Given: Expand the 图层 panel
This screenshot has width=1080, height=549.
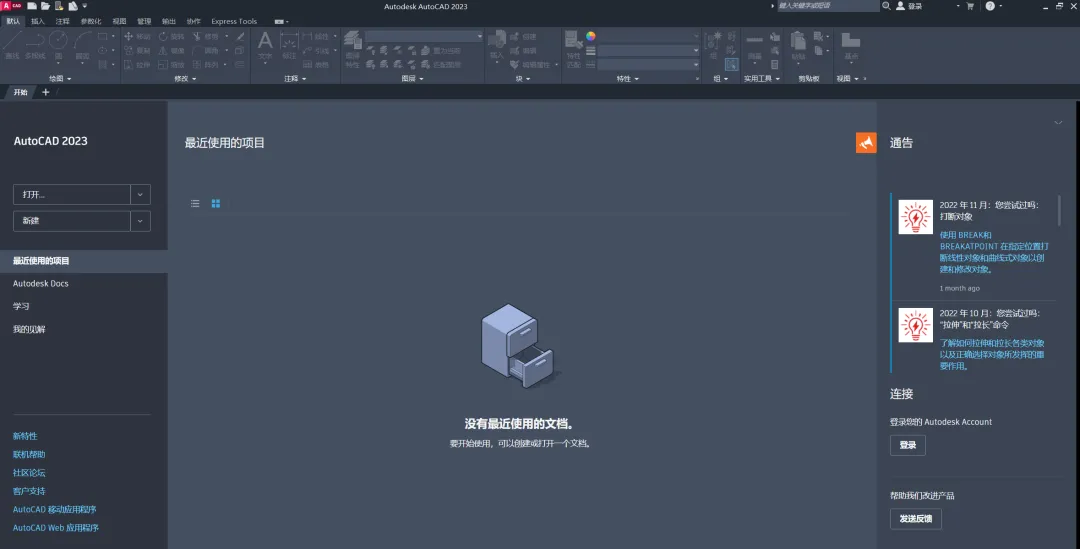Looking at the screenshot, I should tap(413, 79).
